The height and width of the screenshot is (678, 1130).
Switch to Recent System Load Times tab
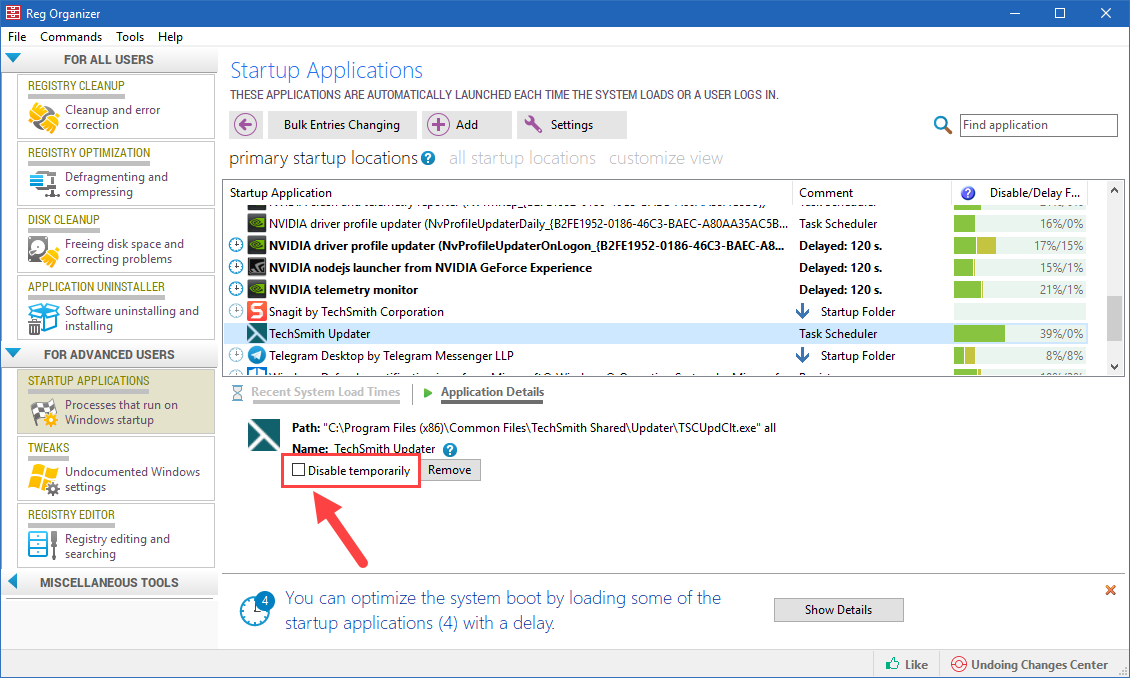click(x=325, y=392)
